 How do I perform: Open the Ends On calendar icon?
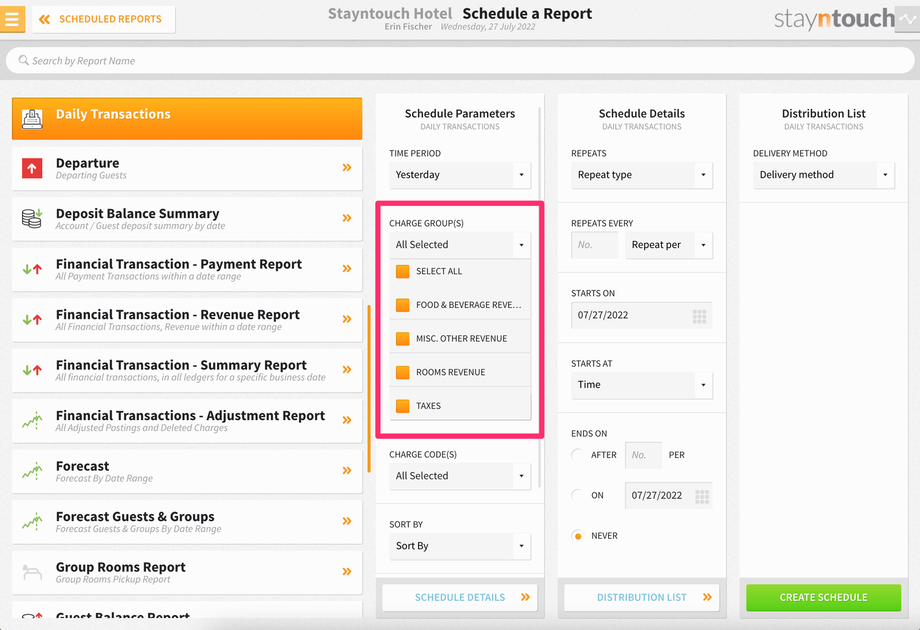[702, 497]
